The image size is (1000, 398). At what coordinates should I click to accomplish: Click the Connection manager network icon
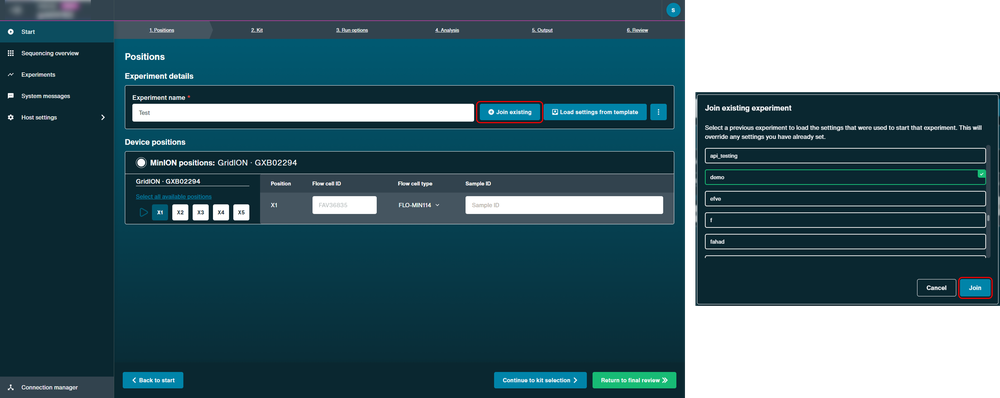pyautogui.click(x=10, y=387)
